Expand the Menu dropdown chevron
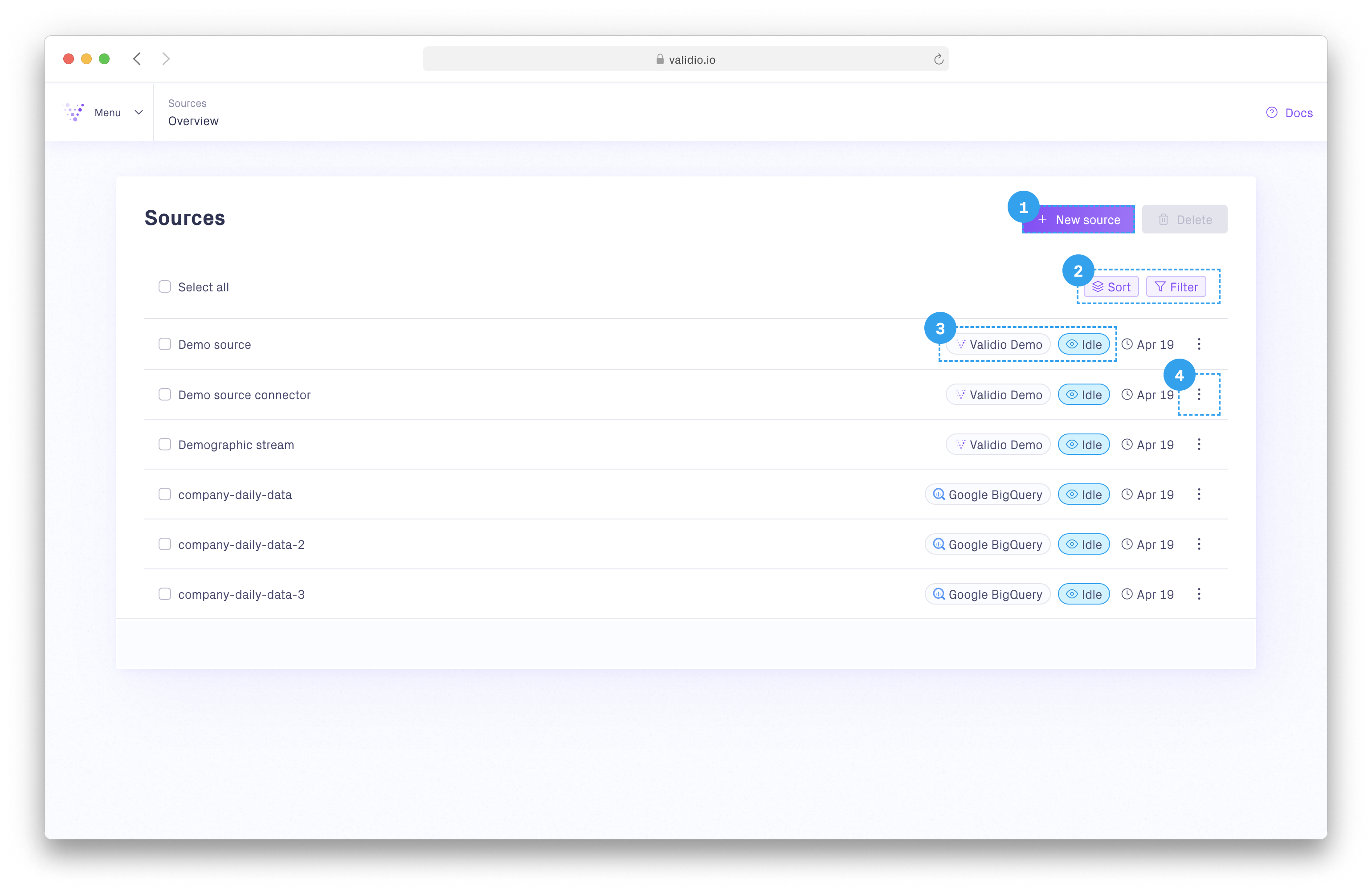 (139, 112)
